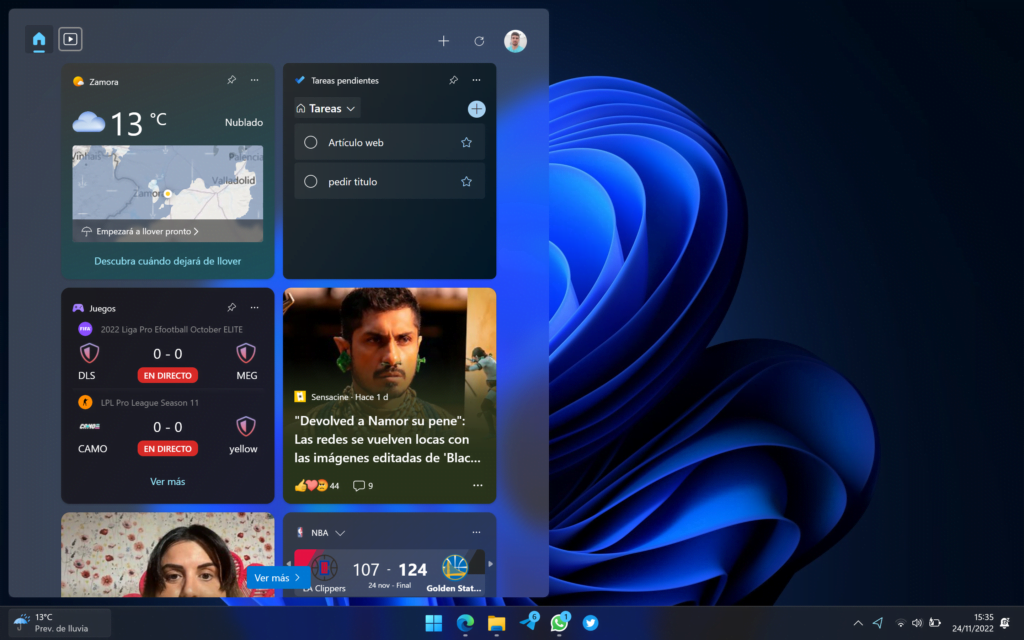This screenshot has height=640, width=1024.
Task: Expand the NBA league selector
Action: click(x=340, y=532)
